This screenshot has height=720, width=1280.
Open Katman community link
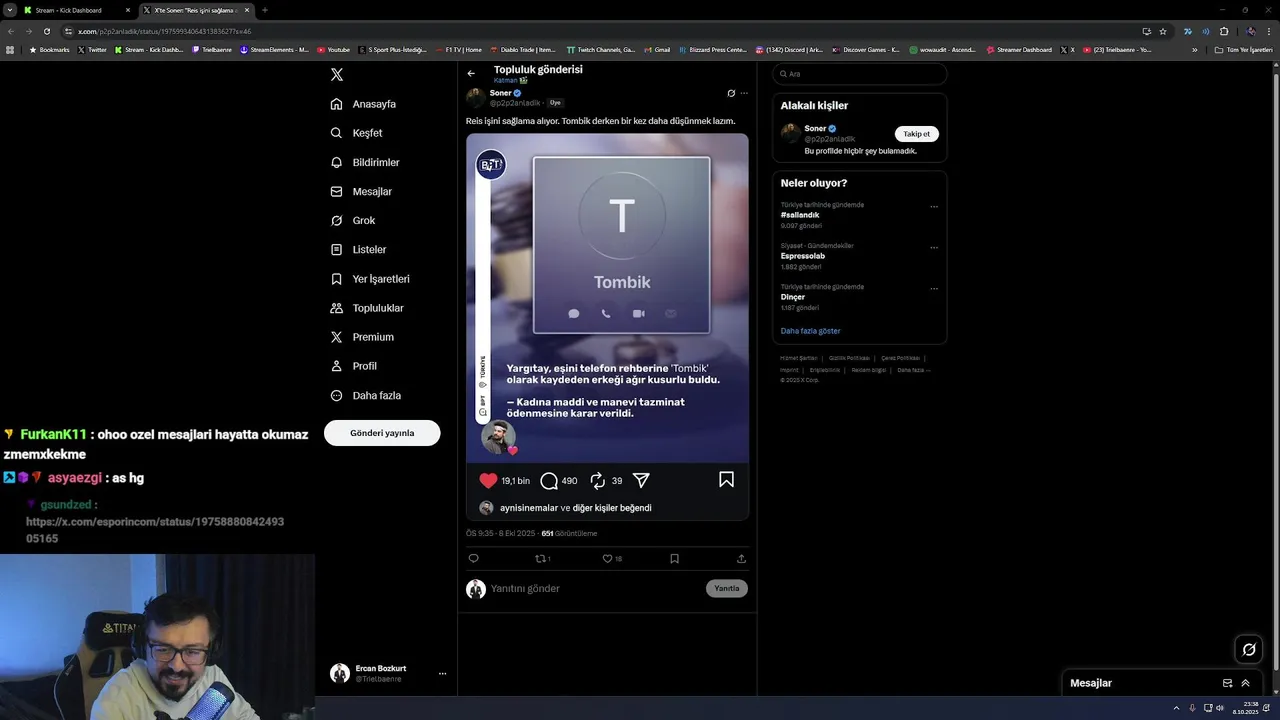[510, 80]
